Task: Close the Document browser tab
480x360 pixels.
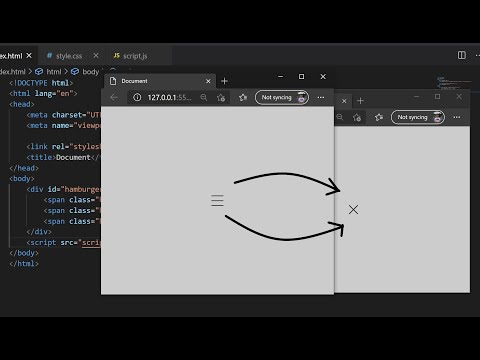Action: [x=208, y=81]
